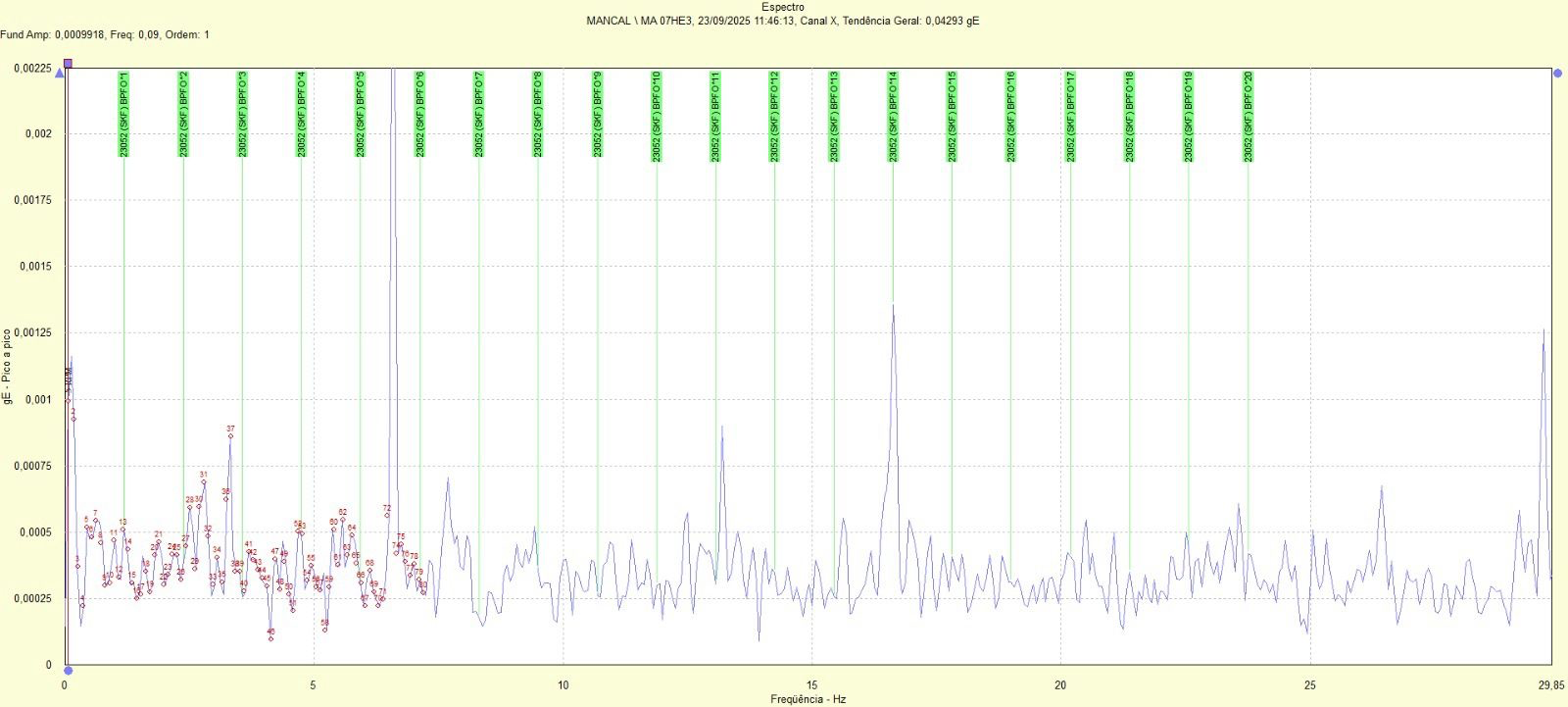The image size is (1568, 707).
Task: Select the 23052 (SKF) BPFO*12 marker label
Action: [774, 116]
